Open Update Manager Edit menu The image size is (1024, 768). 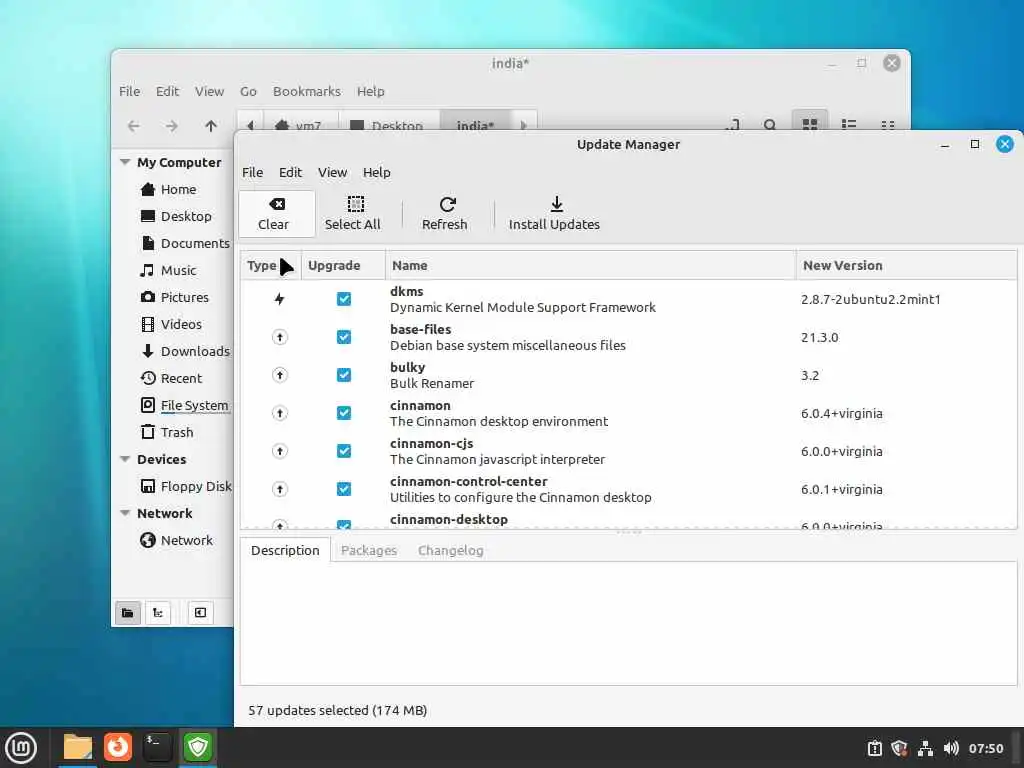[290, 172]
